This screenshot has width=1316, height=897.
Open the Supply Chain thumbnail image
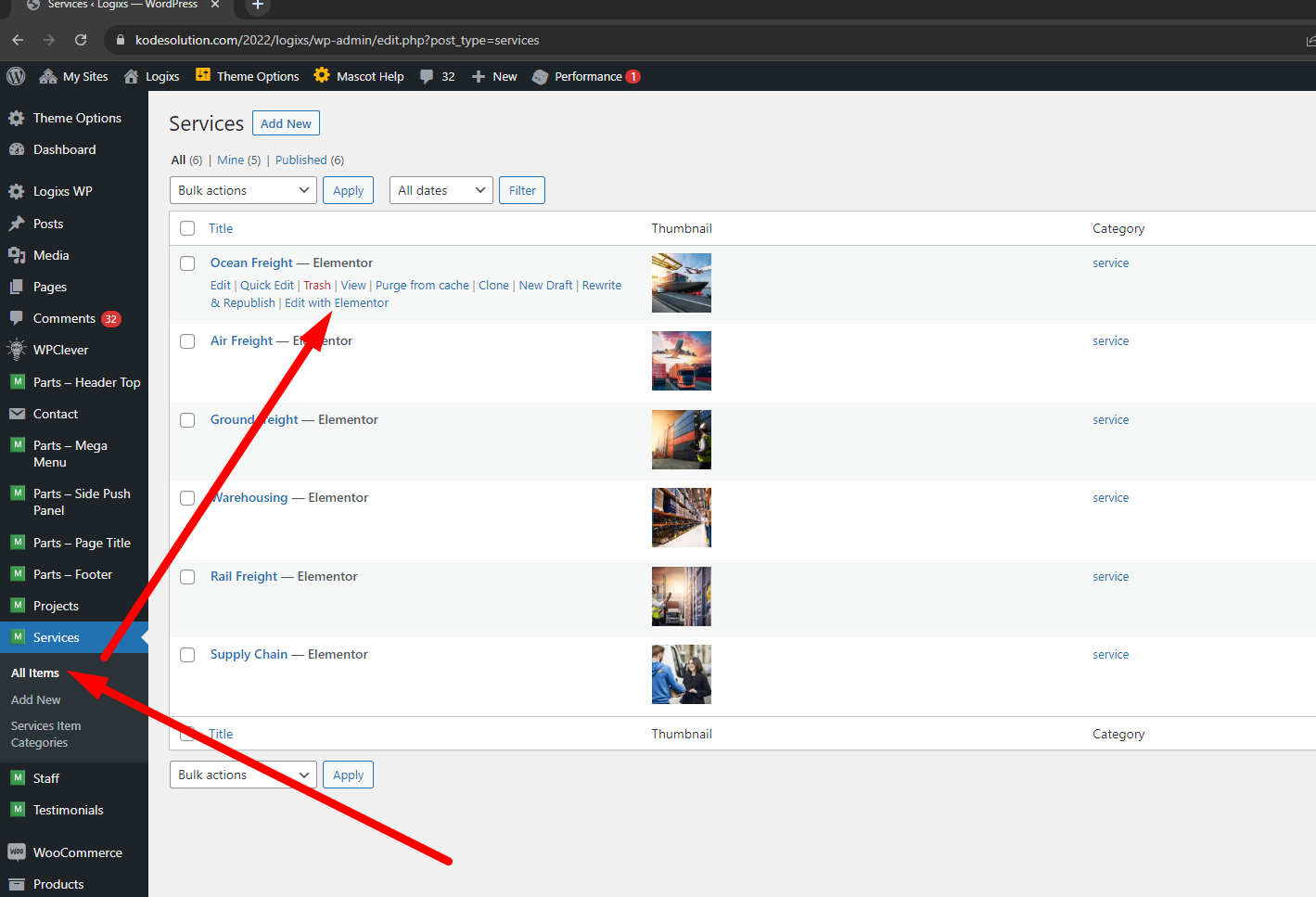pyautogui.click(x=682, y=674)
